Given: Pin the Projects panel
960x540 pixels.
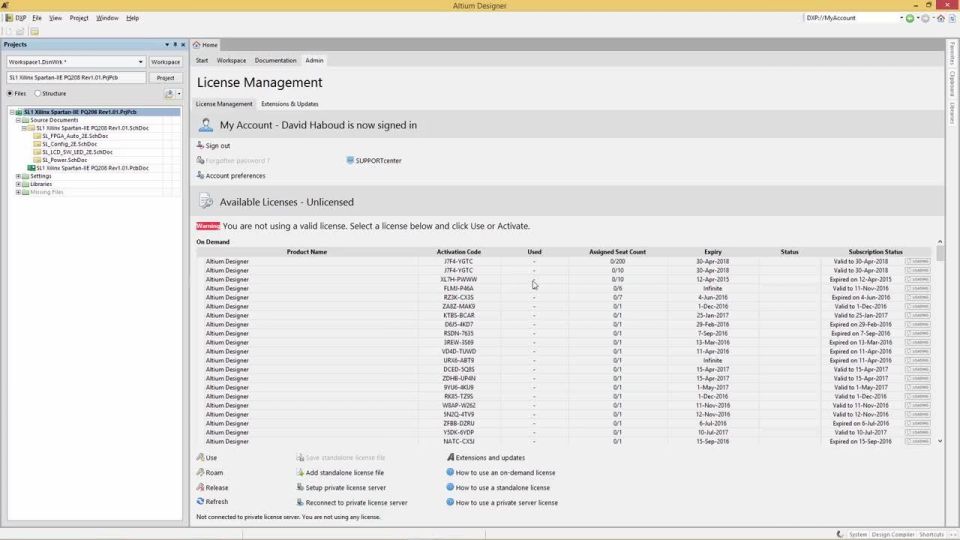Looking at the screenshot, I should pos(175,45).
